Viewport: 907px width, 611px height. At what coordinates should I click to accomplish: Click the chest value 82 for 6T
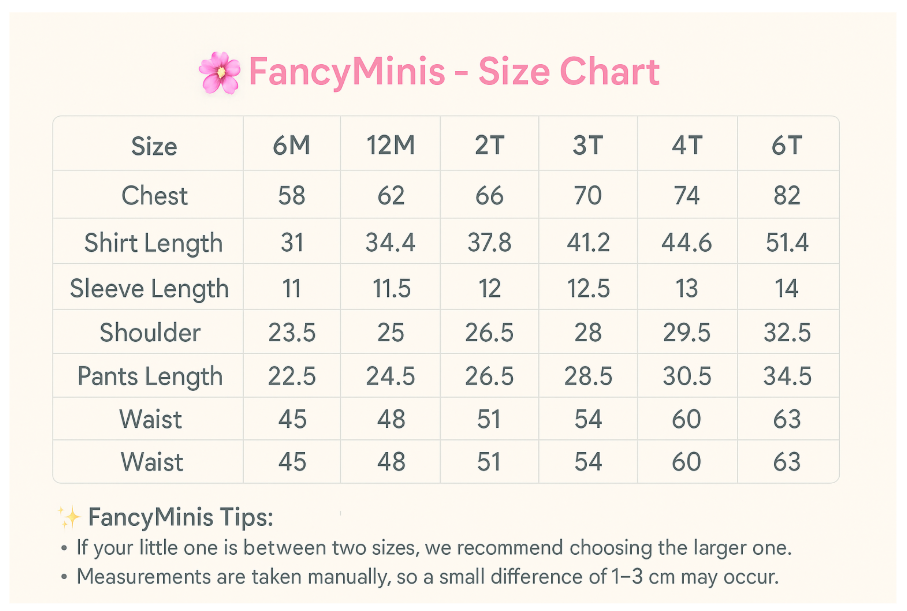pos(787,196)
